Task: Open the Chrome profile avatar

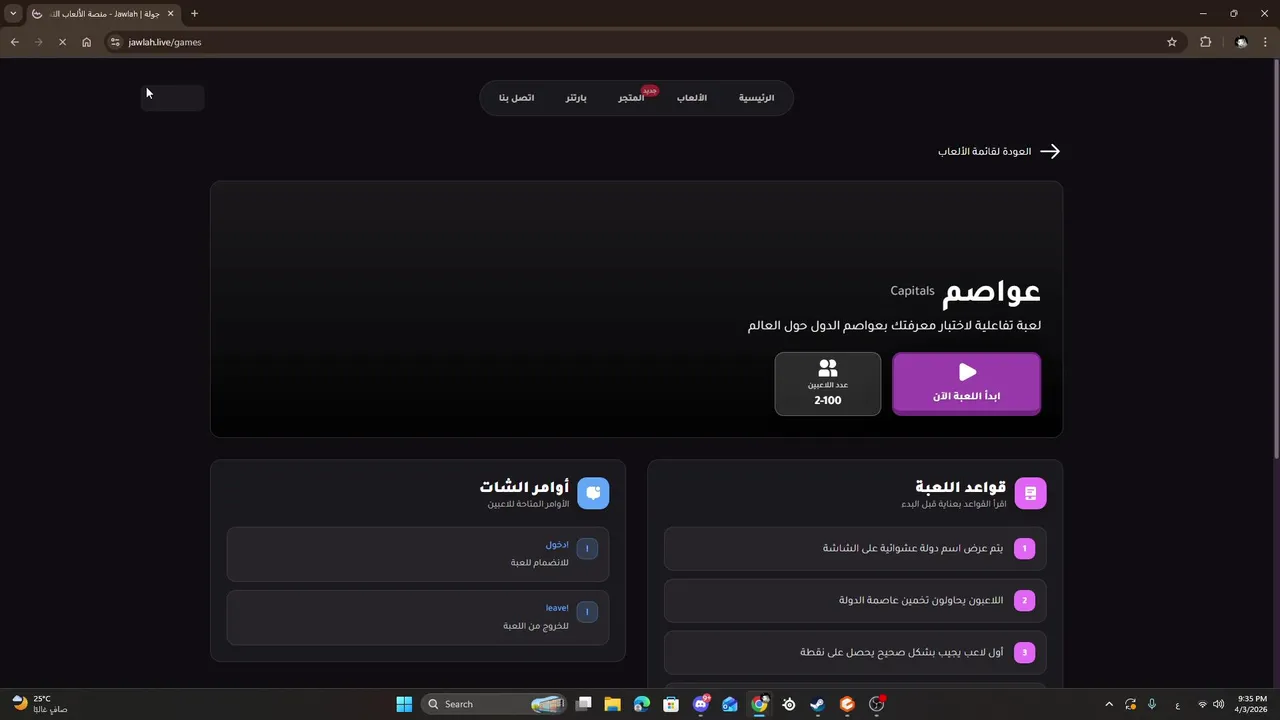Action: click(x=1241, y=42)
